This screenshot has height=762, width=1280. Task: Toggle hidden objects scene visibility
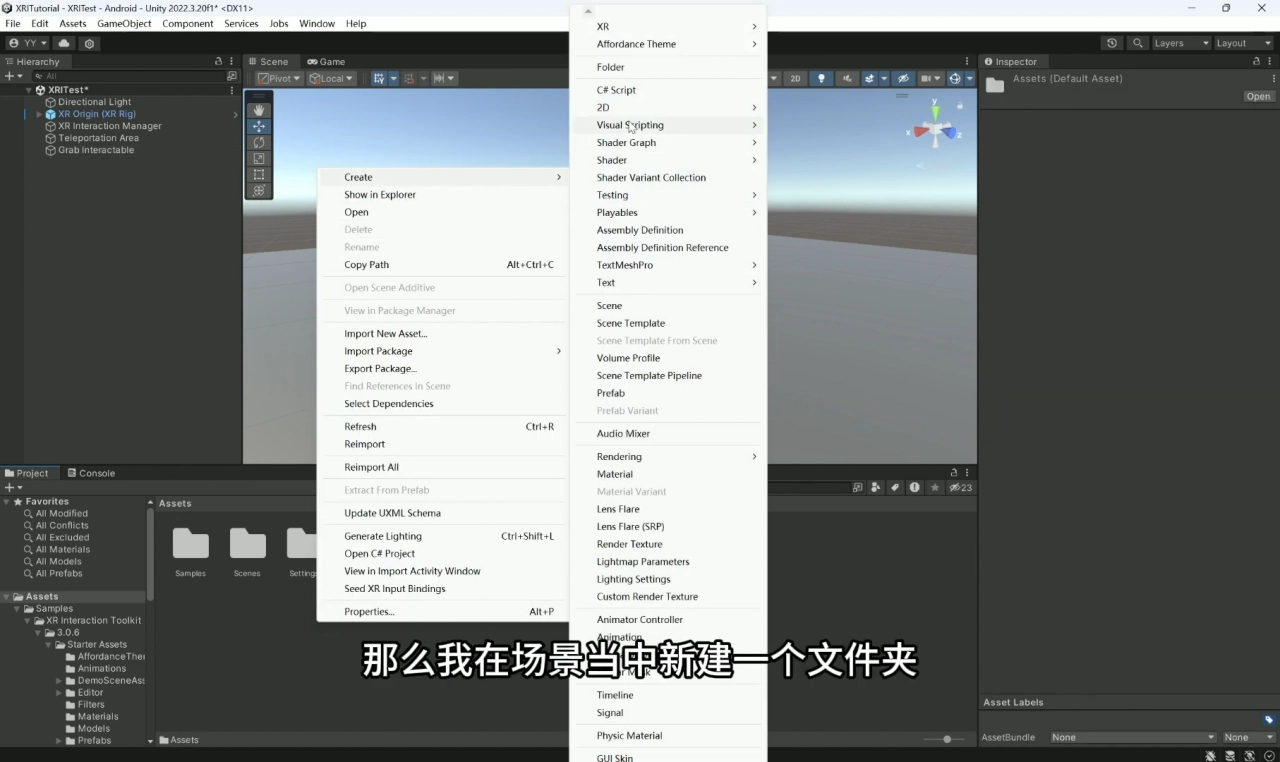click(x=902, y=78)
